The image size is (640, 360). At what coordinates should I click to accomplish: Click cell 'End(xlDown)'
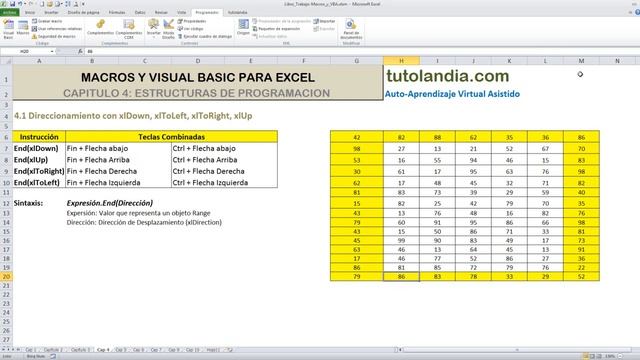point(39,148)
